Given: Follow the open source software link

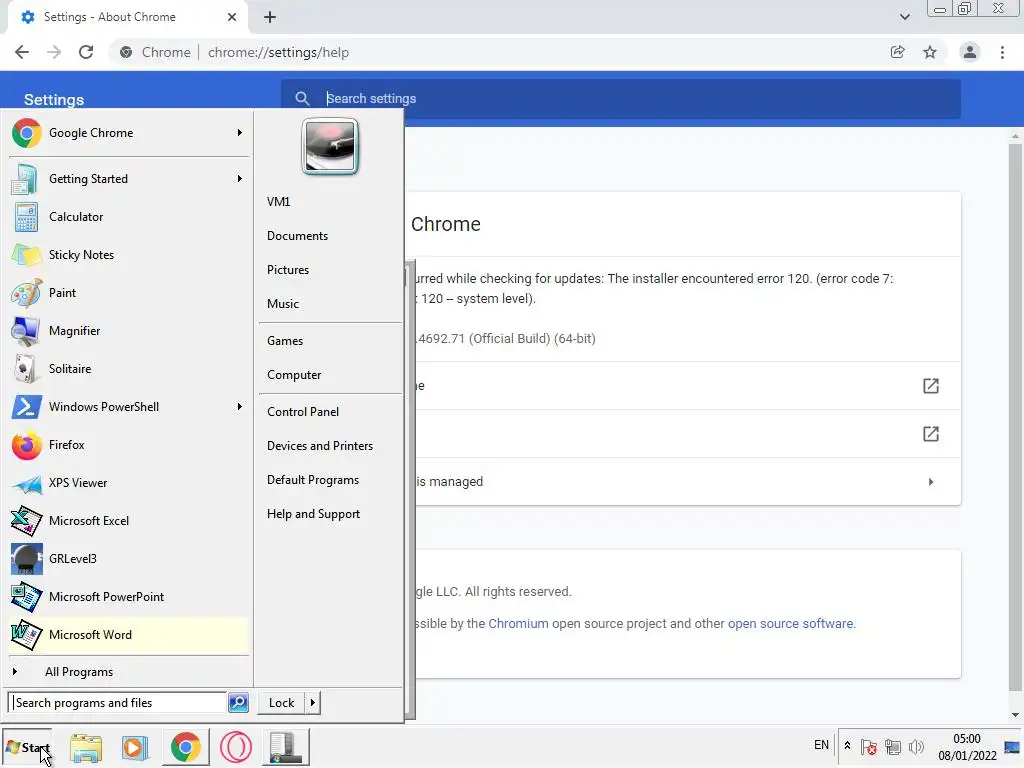Looking at the screenshot, I should click(x=790, y=624).
